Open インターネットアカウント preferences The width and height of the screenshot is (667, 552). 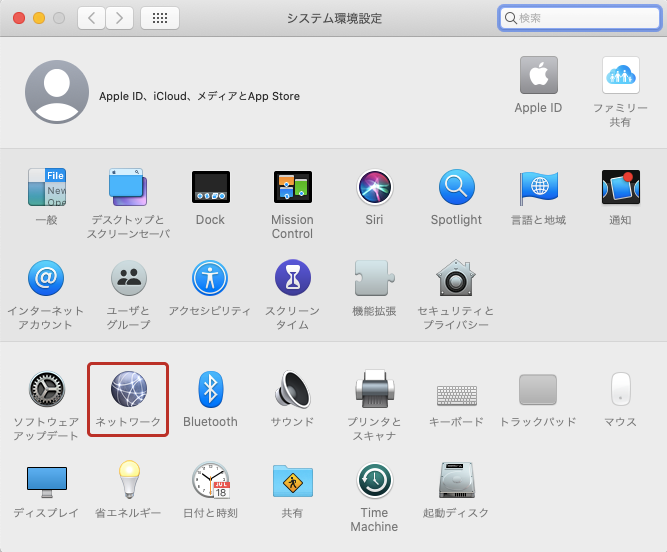tap(46, 278)
